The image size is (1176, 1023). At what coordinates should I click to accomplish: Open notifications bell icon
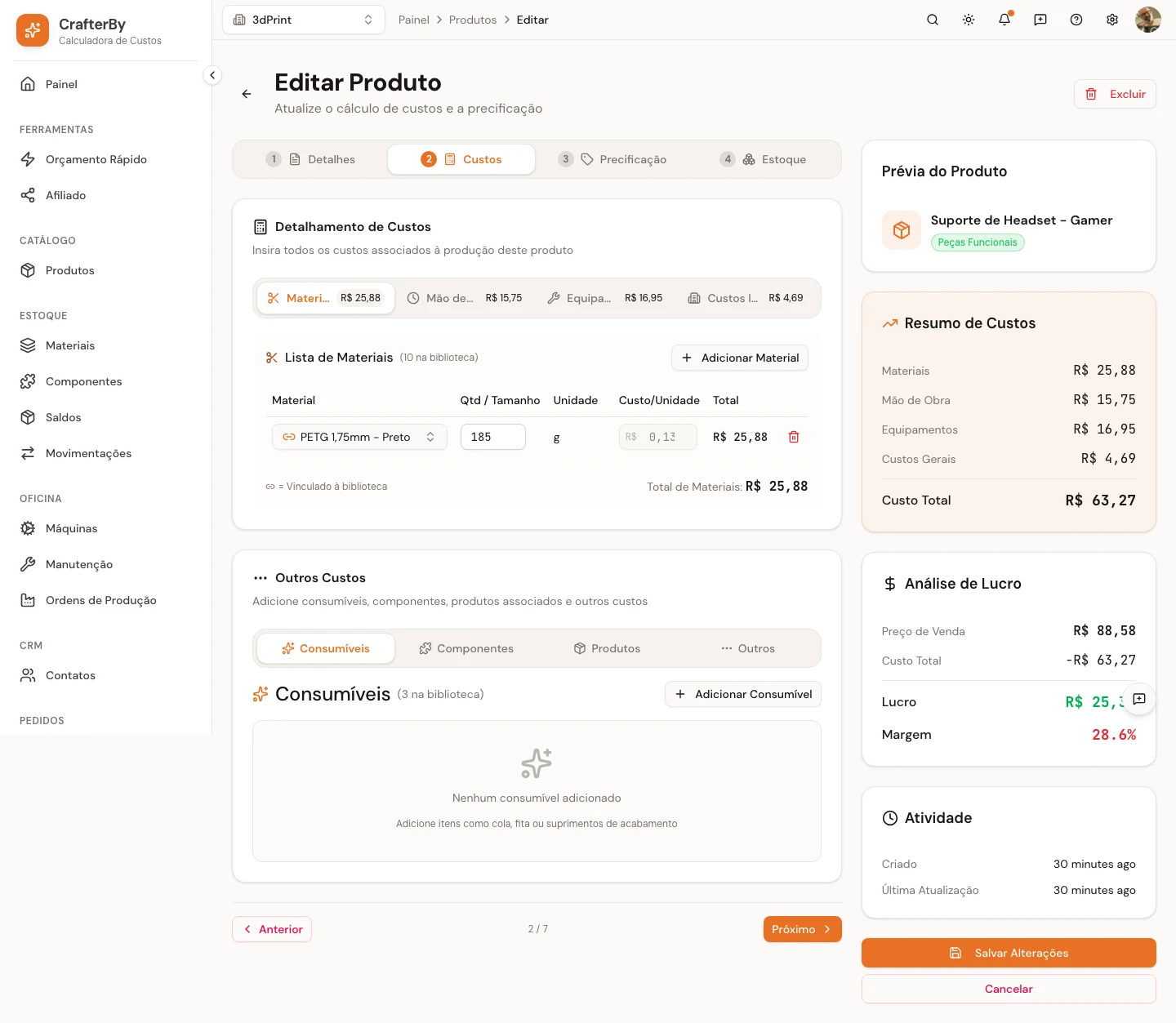coord(1004,20)
